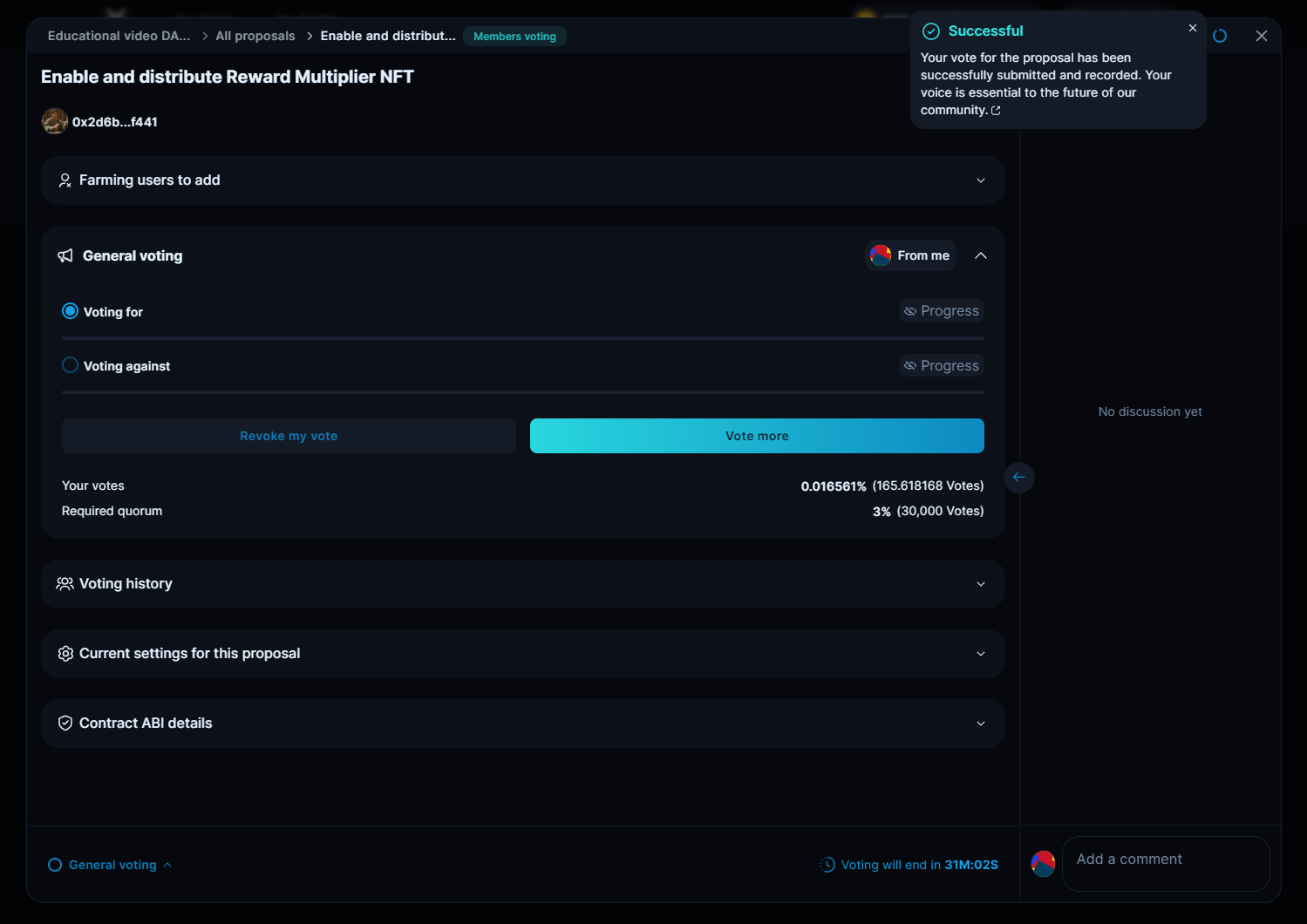The width and height of the screenshot is (1307, 924).
Task: Click the shield icon for Contract ABI details
Action: [65, 724]
